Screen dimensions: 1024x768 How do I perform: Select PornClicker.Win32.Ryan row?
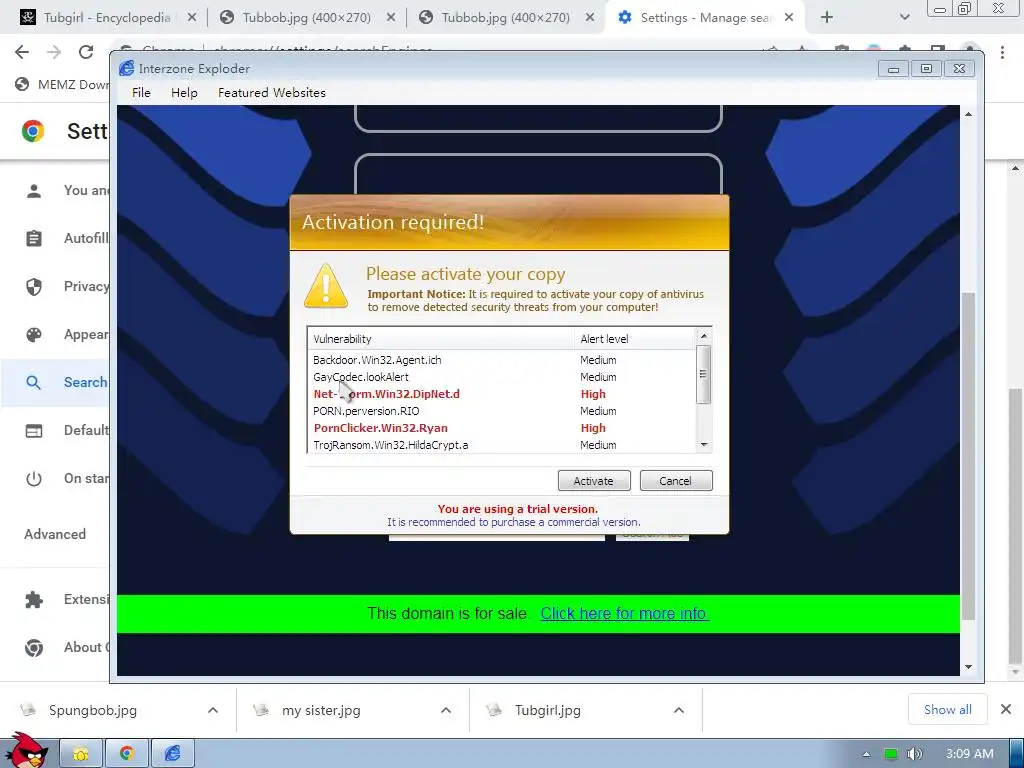[x=502, y=428]
